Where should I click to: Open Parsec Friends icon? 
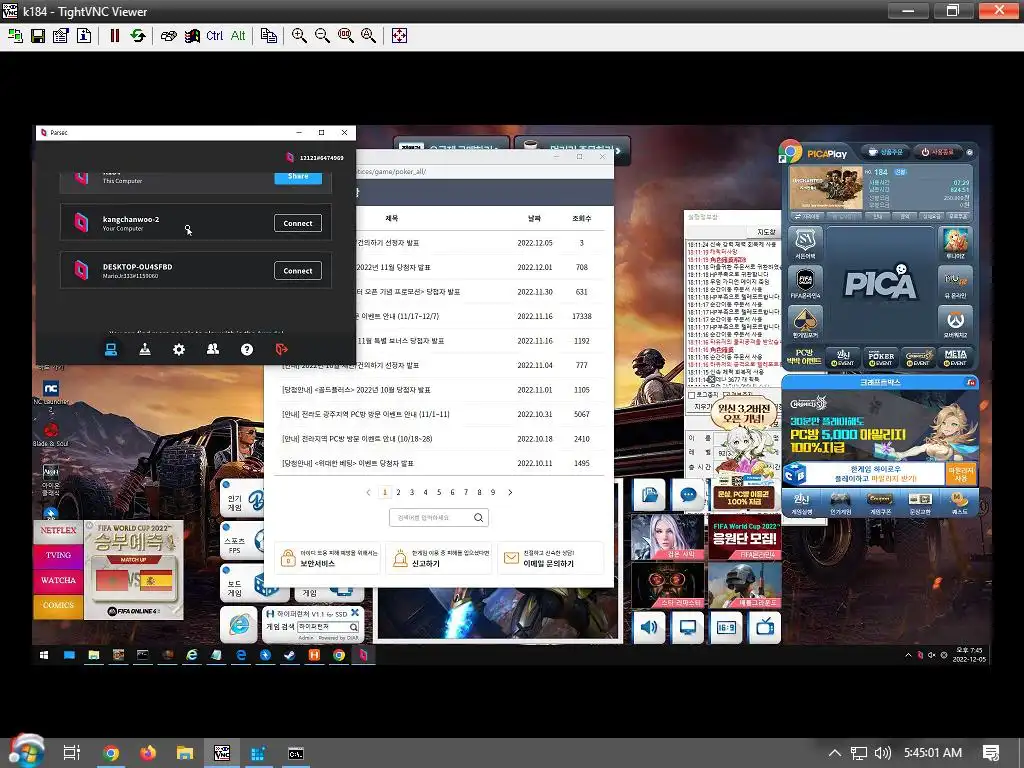tap(213, 350)
